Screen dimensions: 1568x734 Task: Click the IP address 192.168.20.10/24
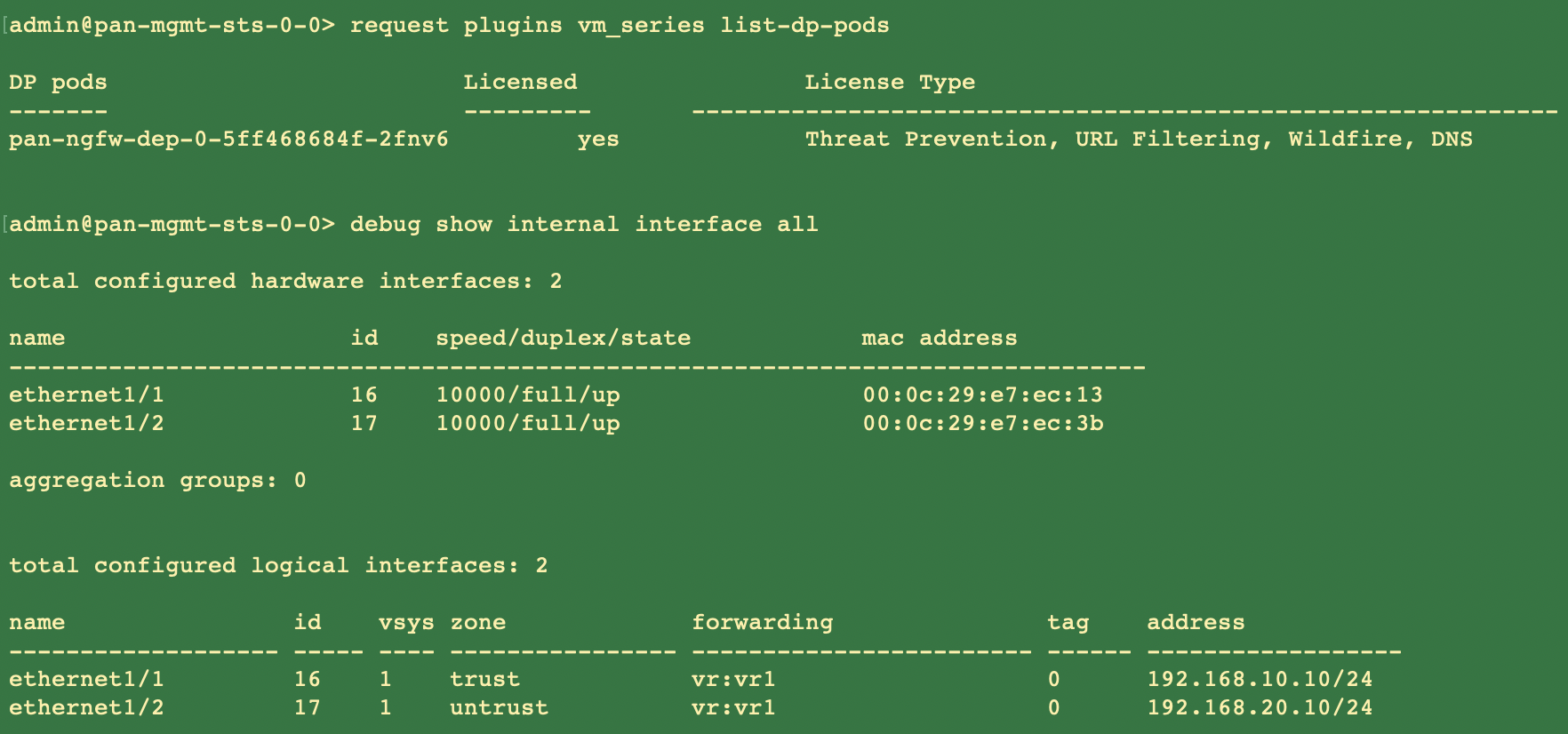pyautogui.click(x=1260, y=708)
